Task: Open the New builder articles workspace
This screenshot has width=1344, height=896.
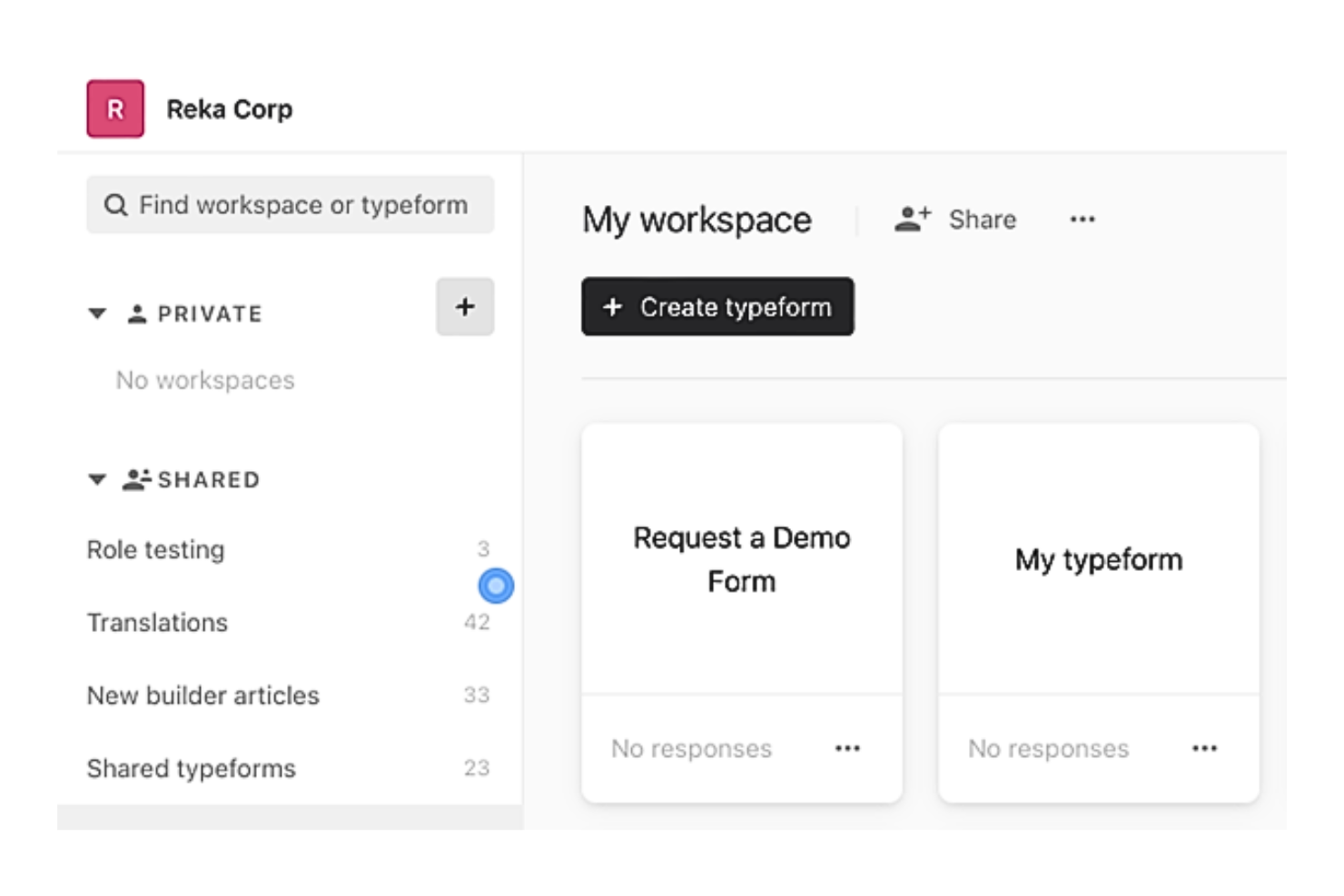Action: [203, 695]
